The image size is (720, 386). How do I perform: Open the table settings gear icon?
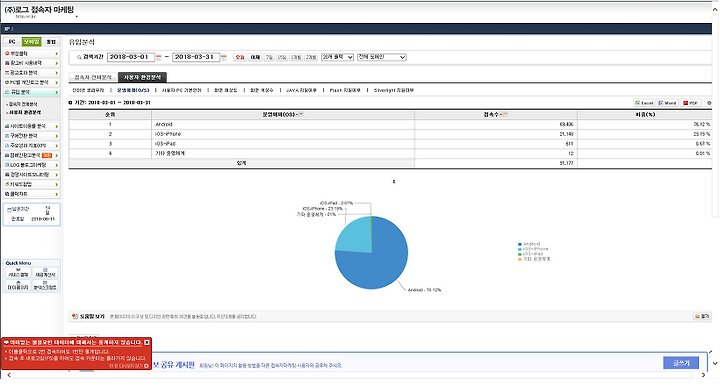coord(709,103)
